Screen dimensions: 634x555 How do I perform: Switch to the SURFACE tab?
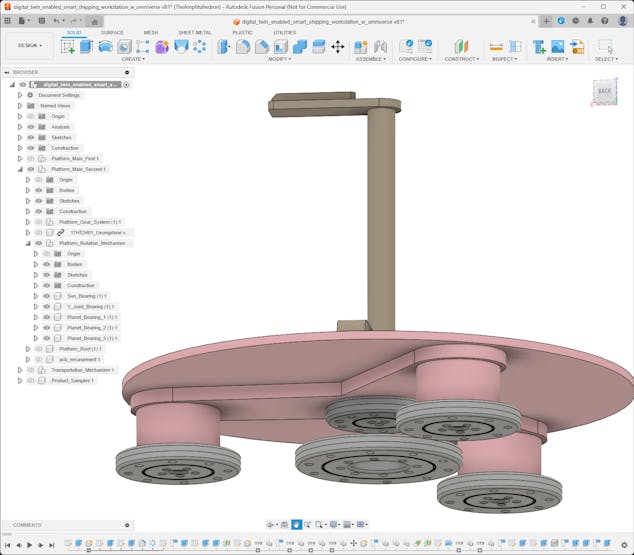[112, 32]
